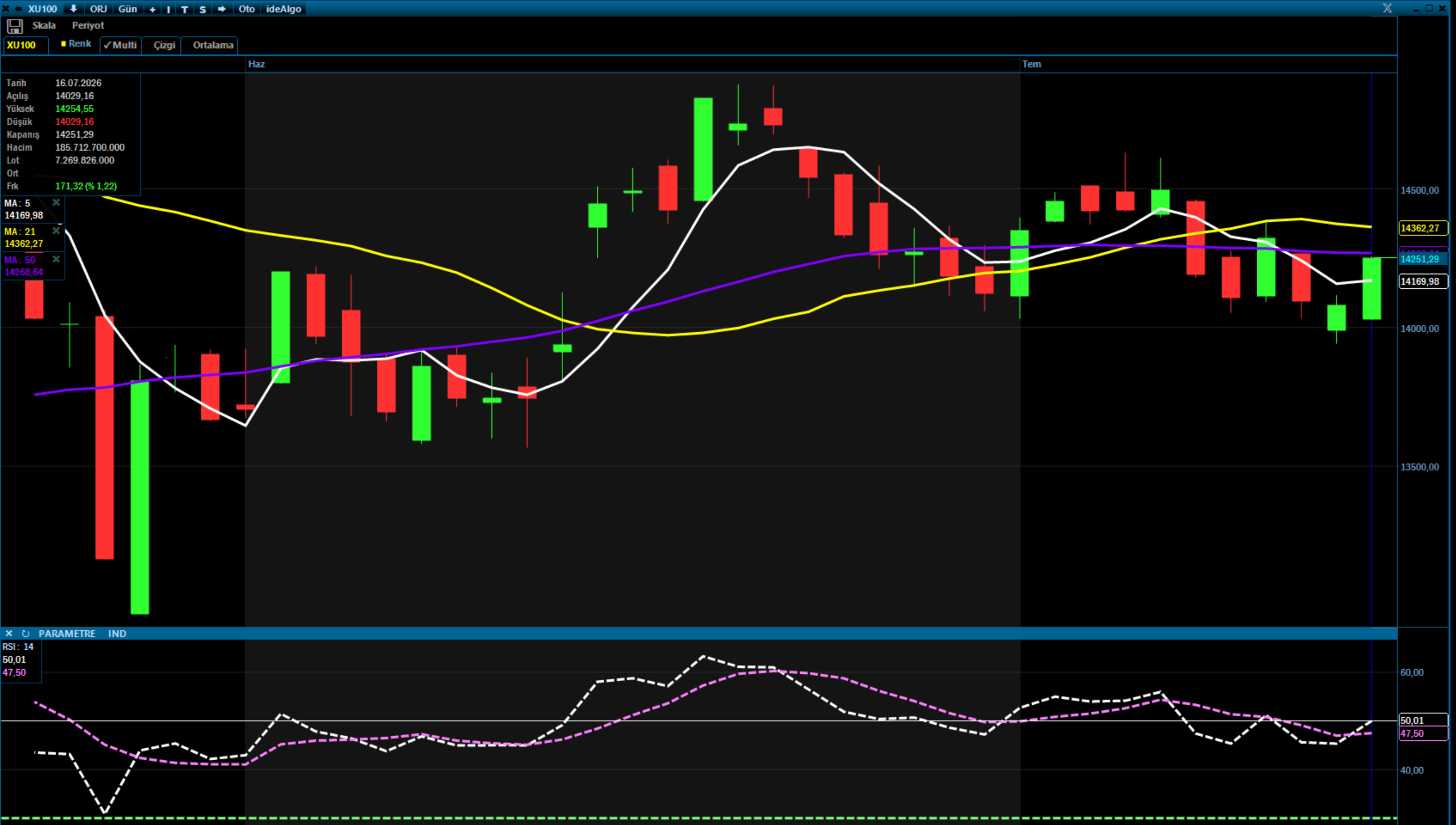
Task: Click the plus icon in top toolbar
Action: pos(152,9)
